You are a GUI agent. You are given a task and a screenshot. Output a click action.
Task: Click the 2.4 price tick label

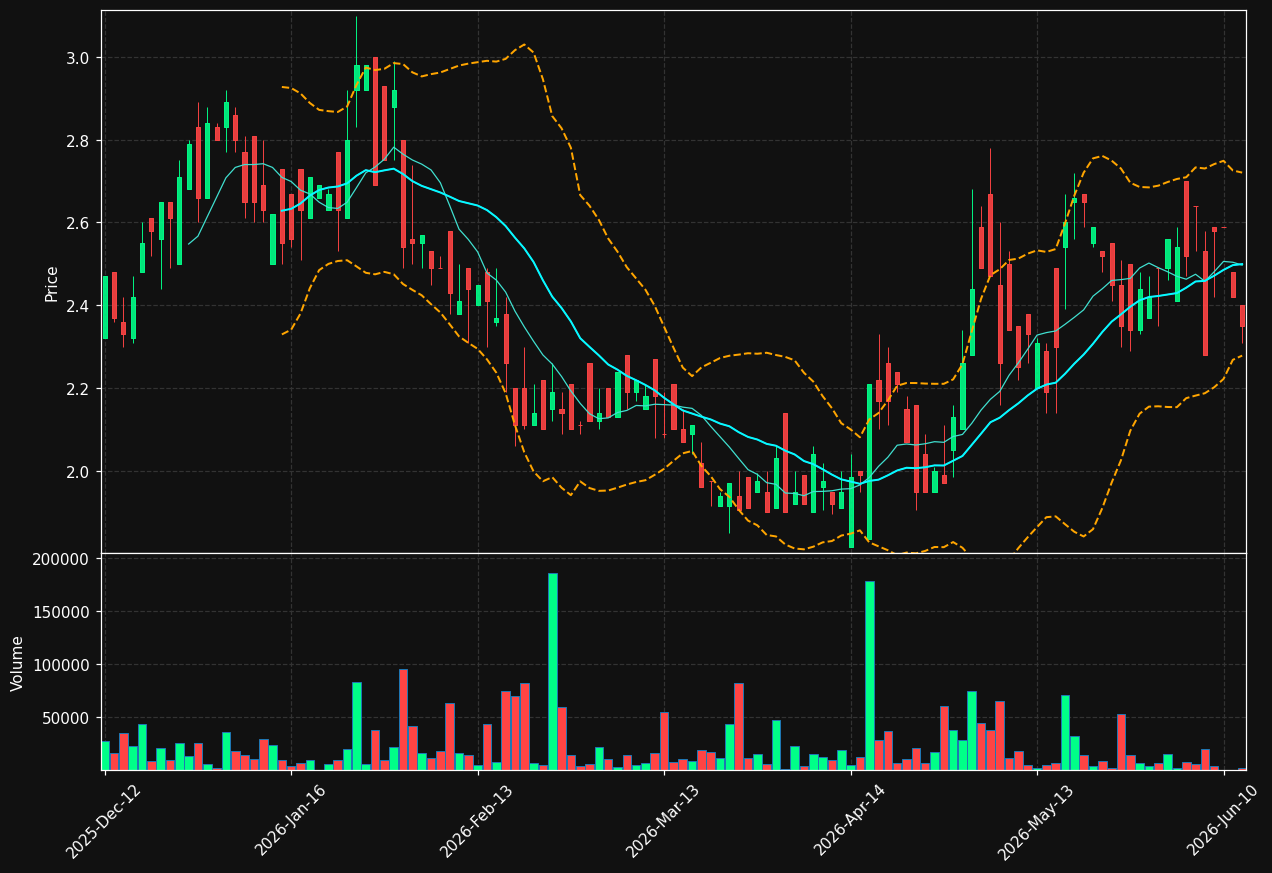78,306
